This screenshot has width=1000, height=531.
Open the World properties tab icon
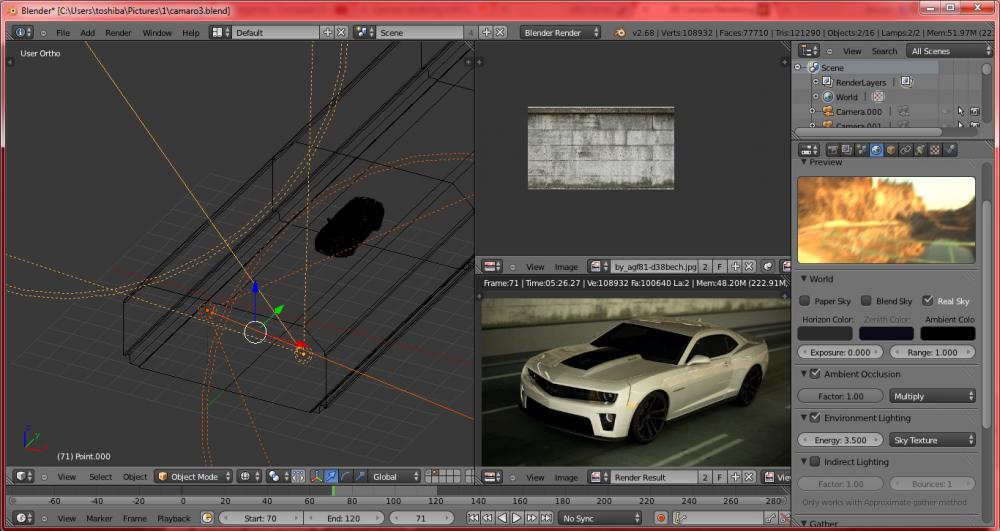[x=876, y=150]
